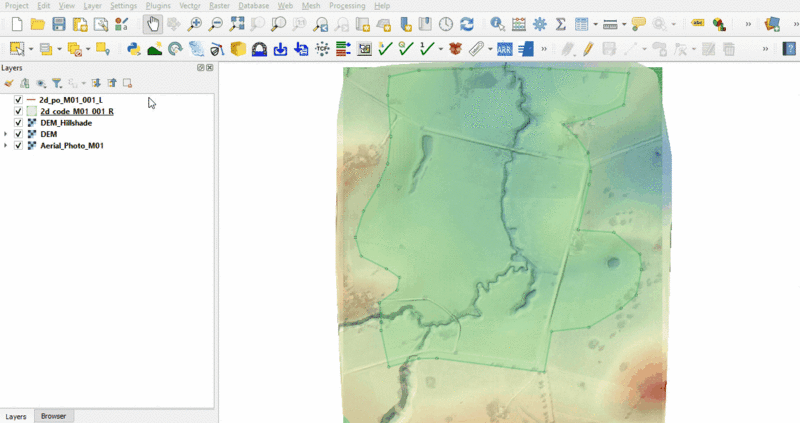800x423 pixels.
Task: Expand the DEM layer tree
Action: 6,134
